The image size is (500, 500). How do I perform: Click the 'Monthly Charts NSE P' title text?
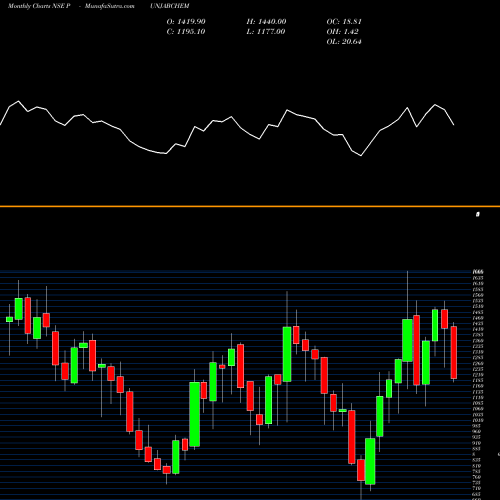tap(39, 6)
